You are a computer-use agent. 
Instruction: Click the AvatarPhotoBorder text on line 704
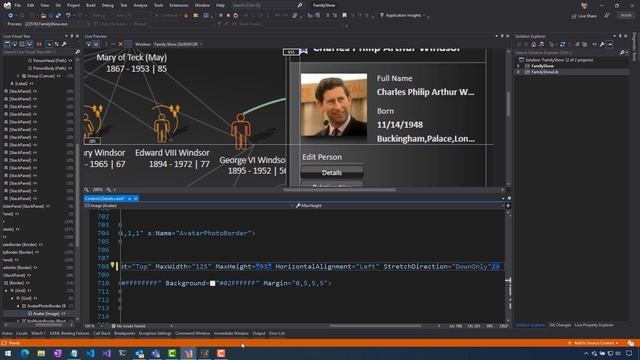tap(213, 233)
